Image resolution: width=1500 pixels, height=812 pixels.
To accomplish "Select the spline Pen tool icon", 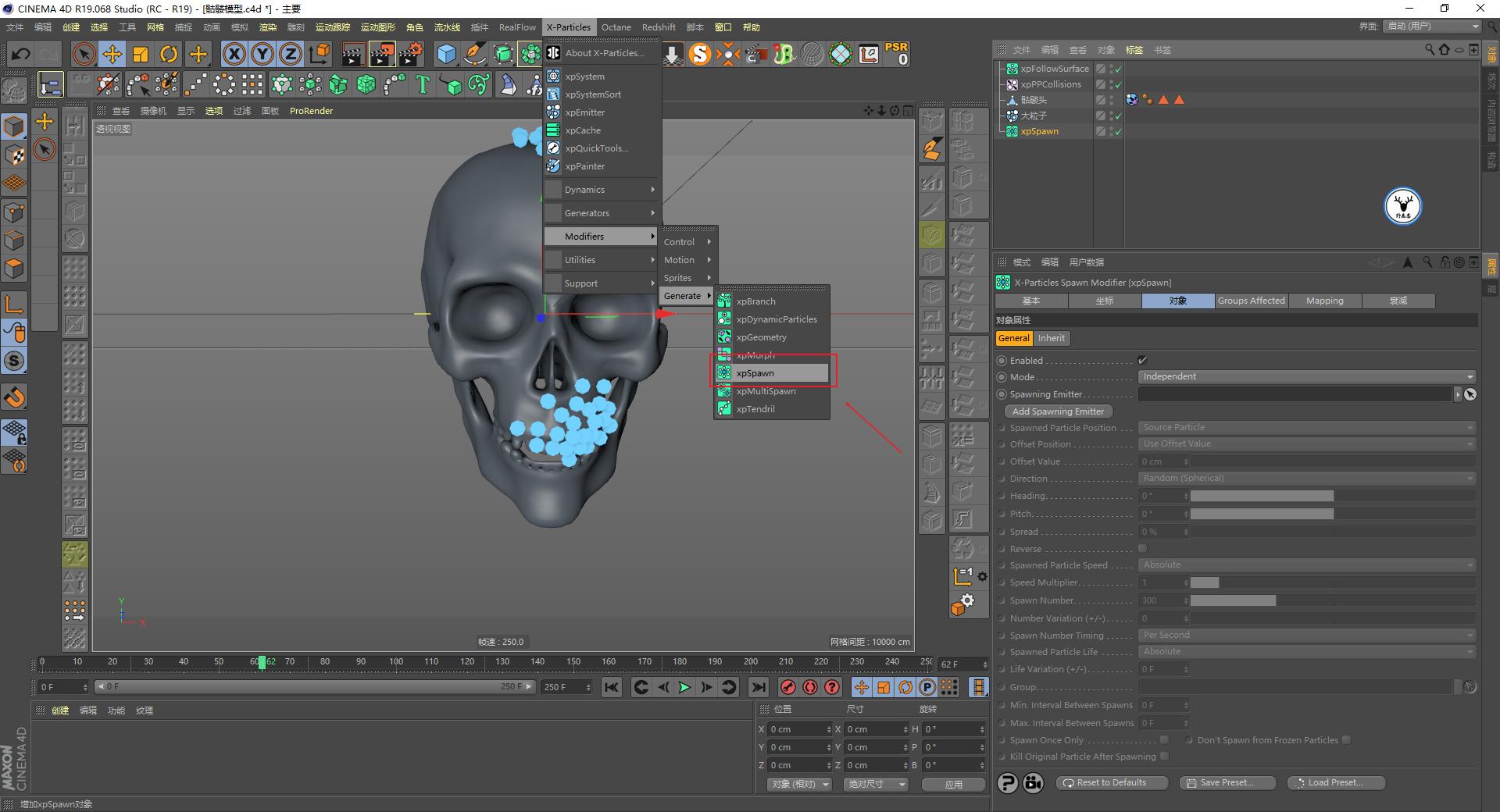I will click(x=475, y=54).
